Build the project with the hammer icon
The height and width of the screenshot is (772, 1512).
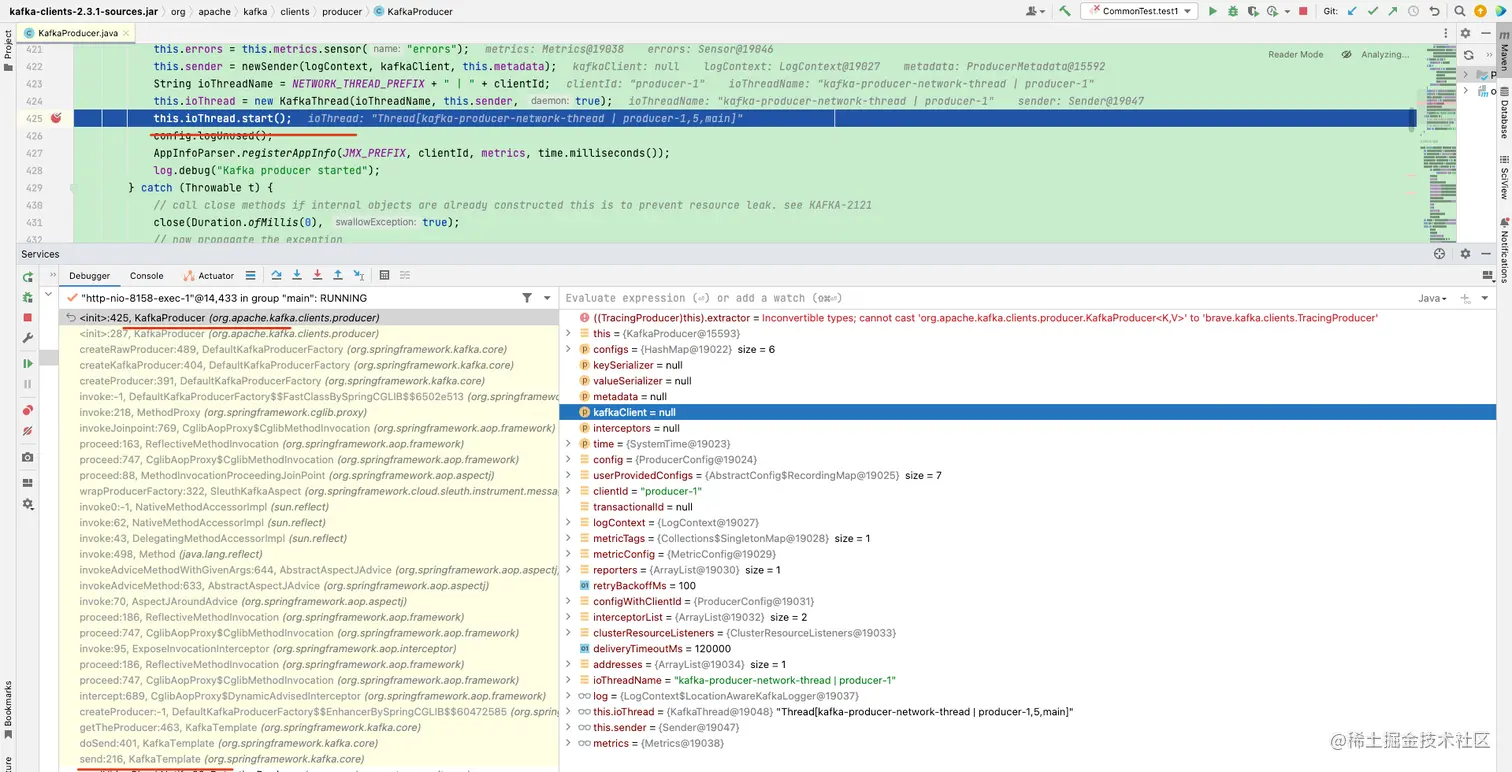tap(1066, 11)
